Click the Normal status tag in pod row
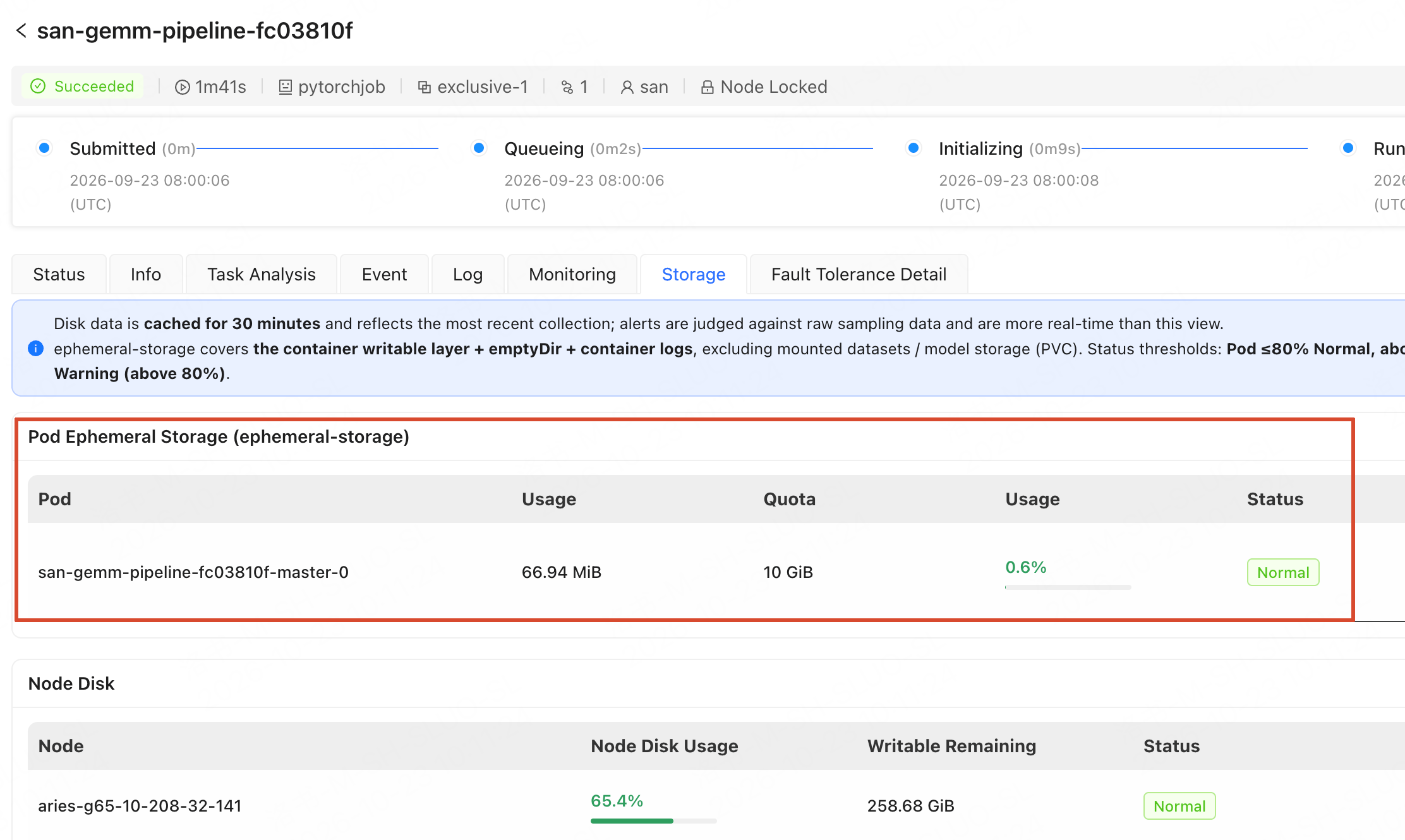The width and height of the screenshot is (1405, 840). [1283, 572]
